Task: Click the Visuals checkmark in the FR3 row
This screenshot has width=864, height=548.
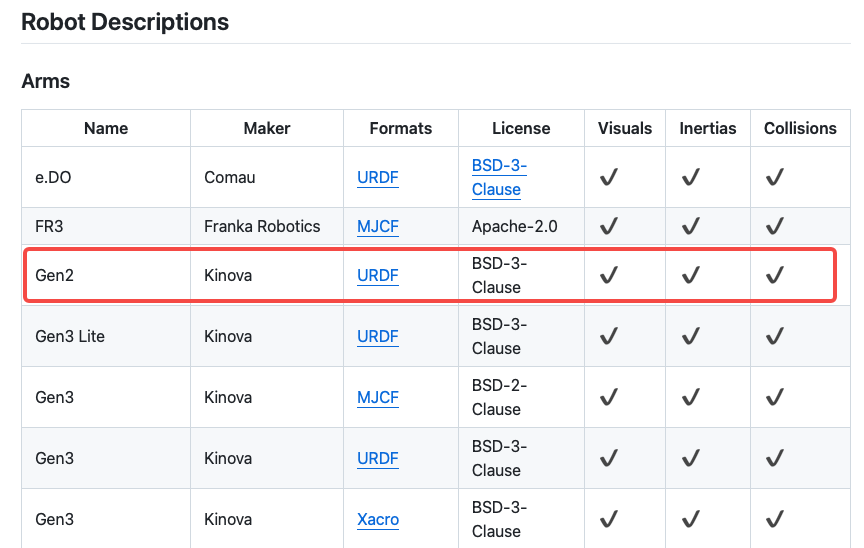Action: click(x=608, y=227)
